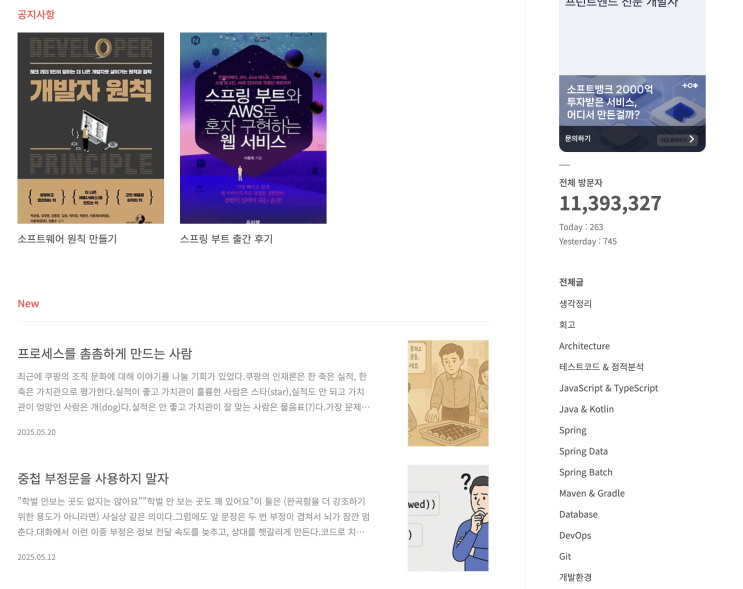Open the 스프링 부트와 AWS book cover thumbnail
This screenshot has width=743, height=589.
(253, 128)
